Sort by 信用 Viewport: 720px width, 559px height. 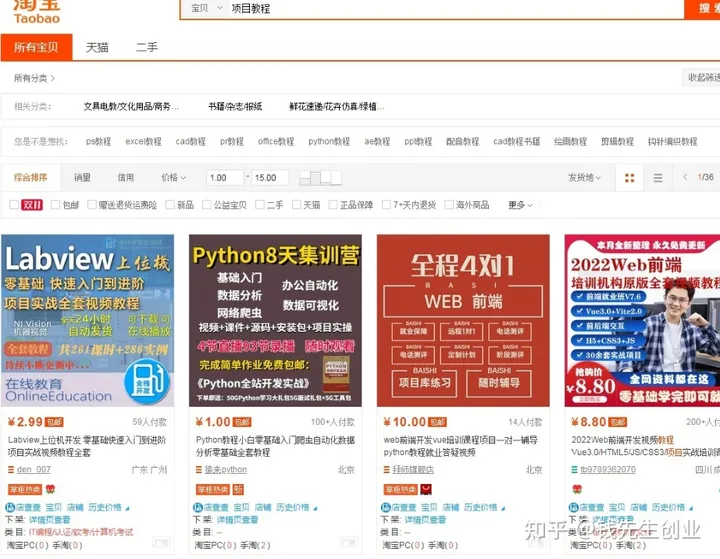125,177
